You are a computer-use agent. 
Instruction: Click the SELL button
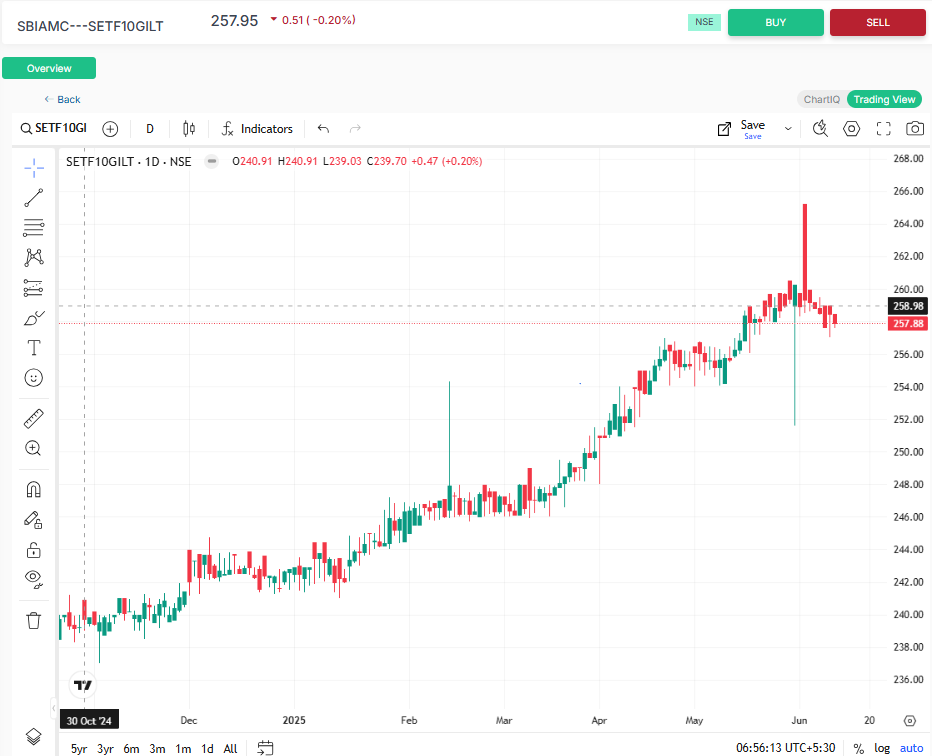(x=878, y=23)
